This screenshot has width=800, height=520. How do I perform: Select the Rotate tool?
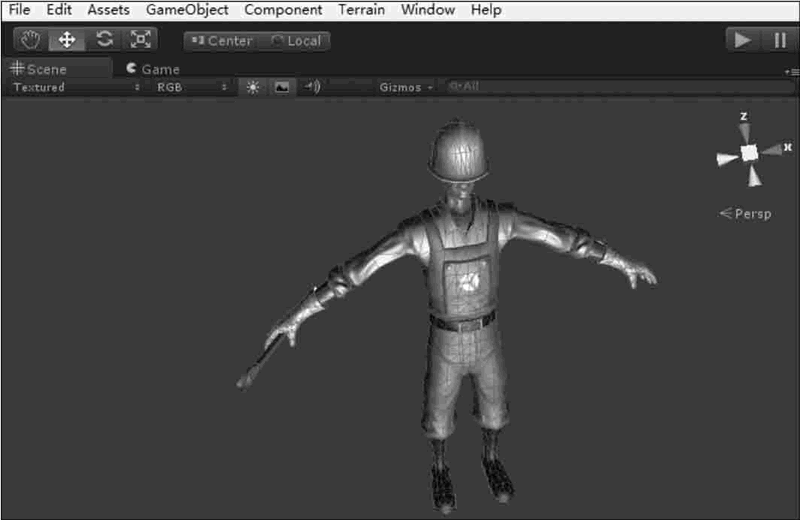104,40
